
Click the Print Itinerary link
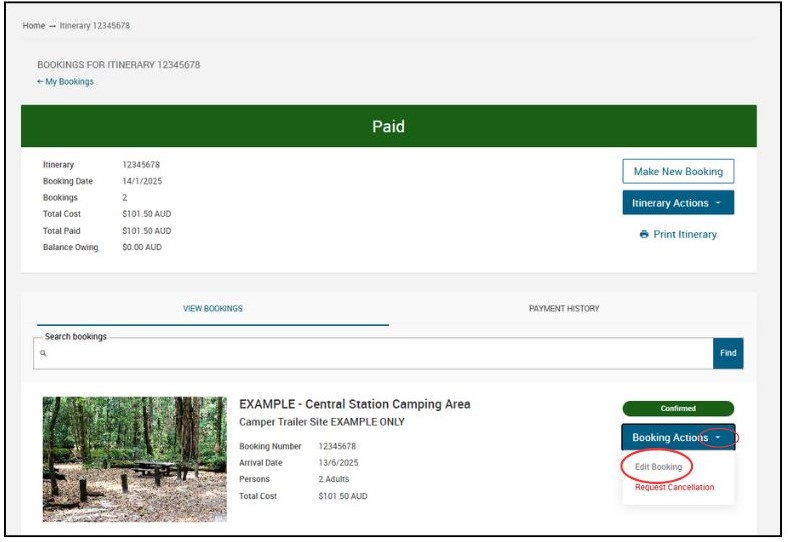[678, 234]
